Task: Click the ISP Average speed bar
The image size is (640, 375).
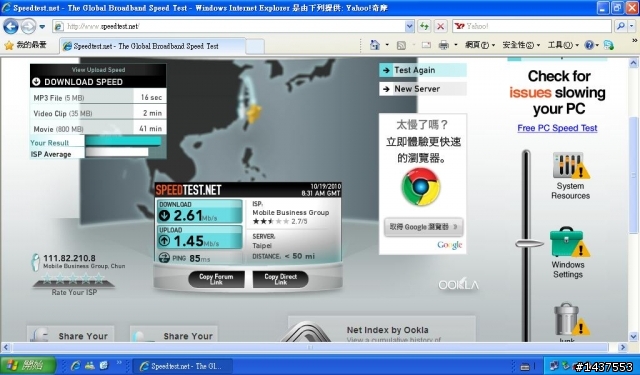Action: 117,153
